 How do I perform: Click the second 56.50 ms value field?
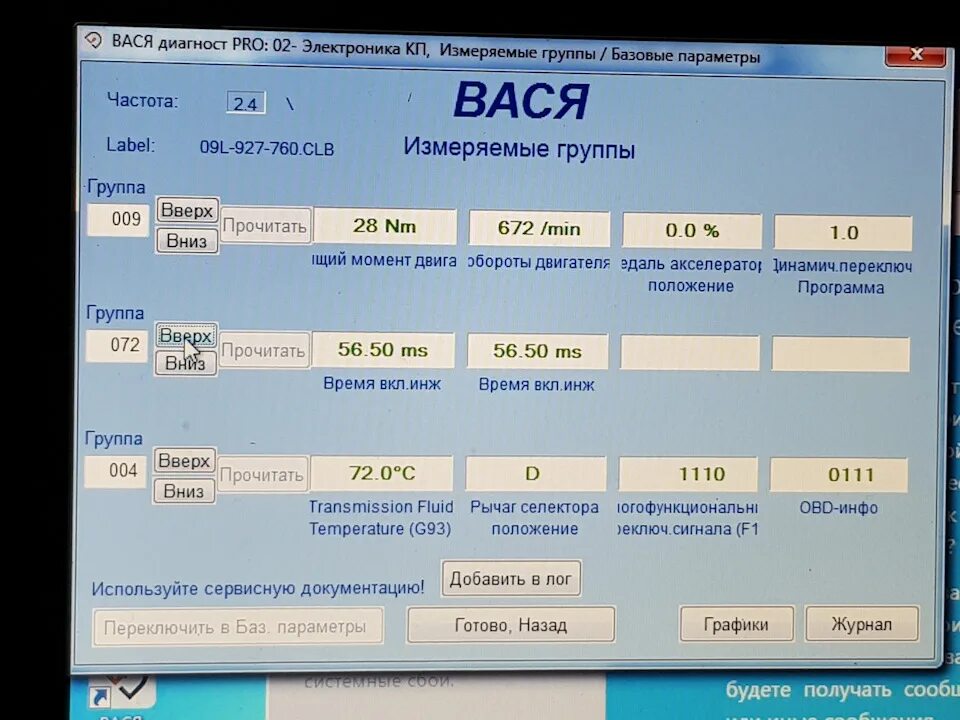coord(538,351)
